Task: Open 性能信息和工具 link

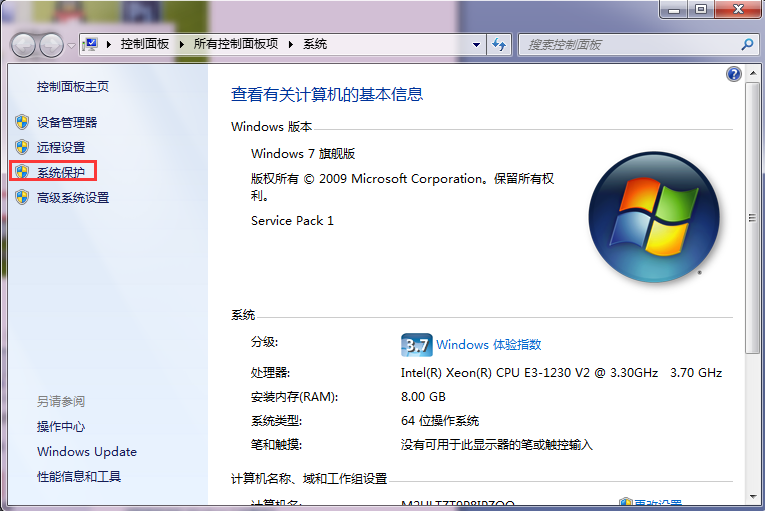Action: click(79, 476)
